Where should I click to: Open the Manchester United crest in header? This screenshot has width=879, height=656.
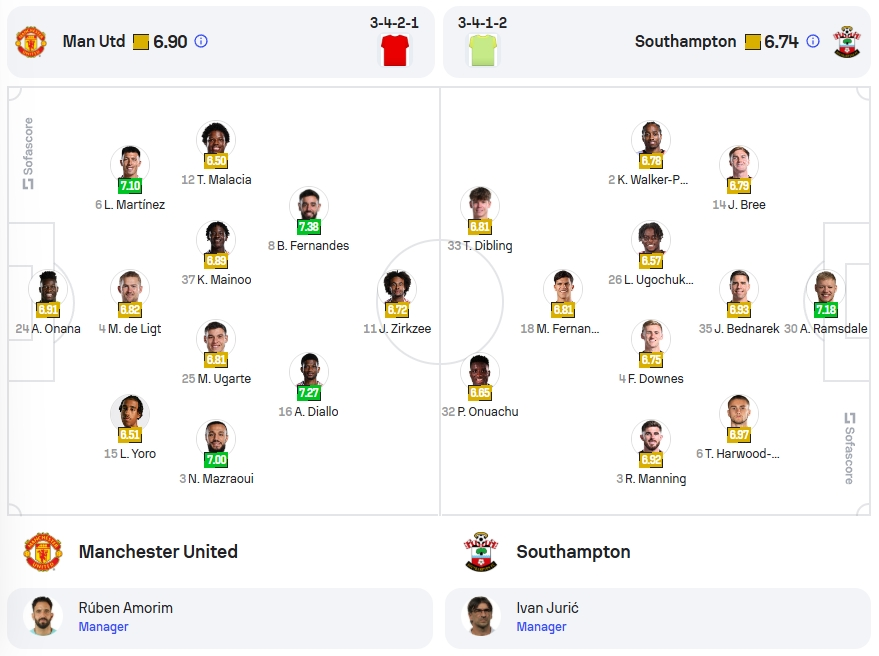click(31, 41)
